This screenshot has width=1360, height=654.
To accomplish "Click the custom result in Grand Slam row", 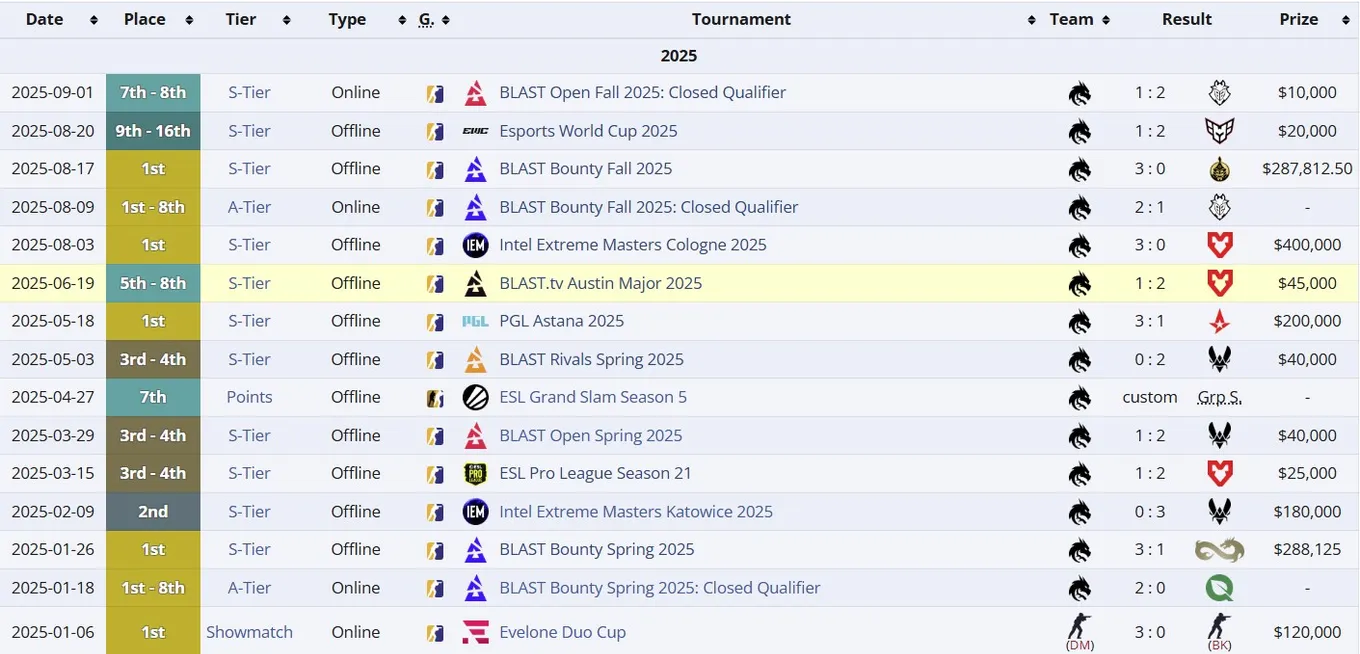I will pyautogui.click(x=1150, y=397).
